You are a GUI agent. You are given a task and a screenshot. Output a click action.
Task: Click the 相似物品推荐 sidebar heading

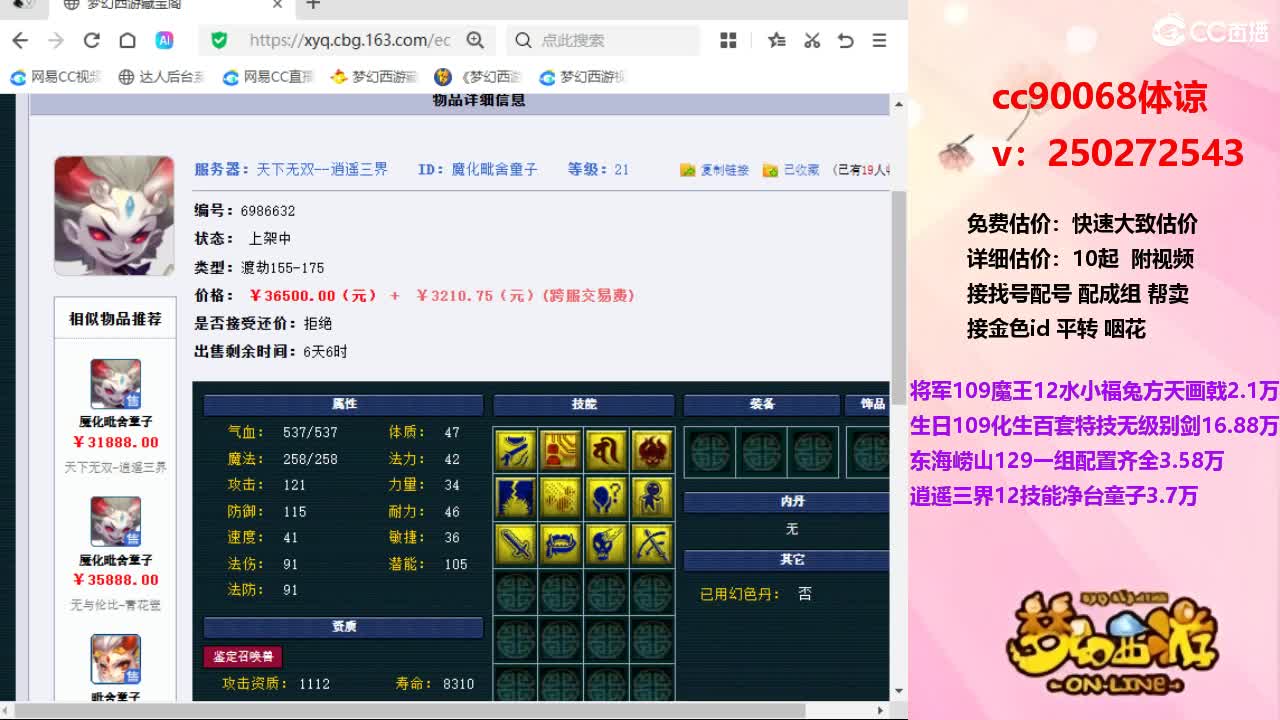(x=115, y=319)
